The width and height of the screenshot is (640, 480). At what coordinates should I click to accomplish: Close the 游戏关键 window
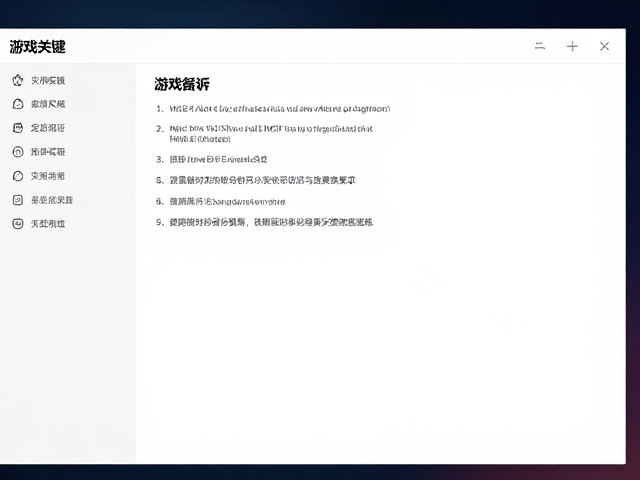click(x=604, y=46)
